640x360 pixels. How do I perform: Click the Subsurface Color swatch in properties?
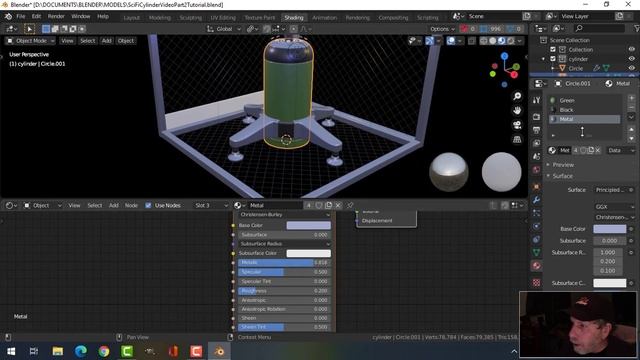click(x=609, y=283)
